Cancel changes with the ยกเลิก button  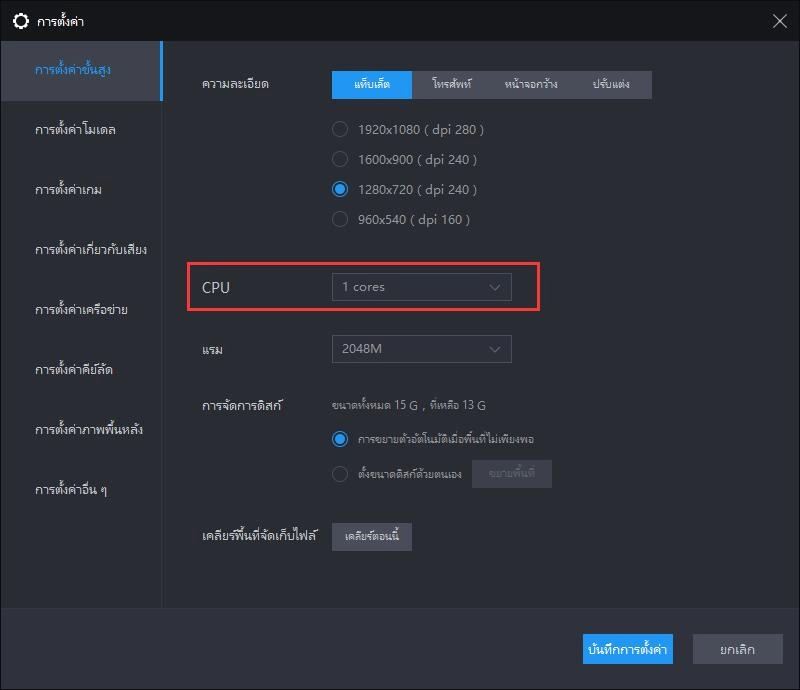tap(737, 649)
